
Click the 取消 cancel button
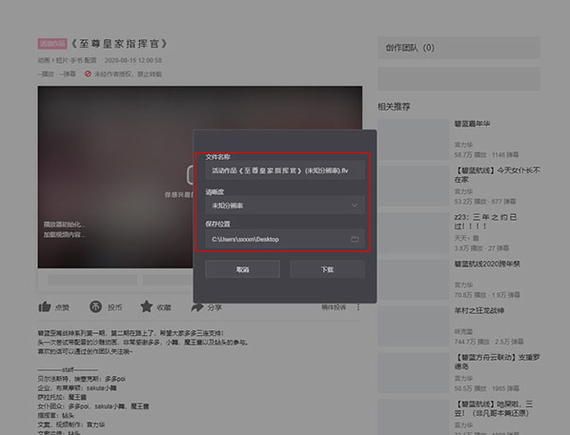point(242,269)
